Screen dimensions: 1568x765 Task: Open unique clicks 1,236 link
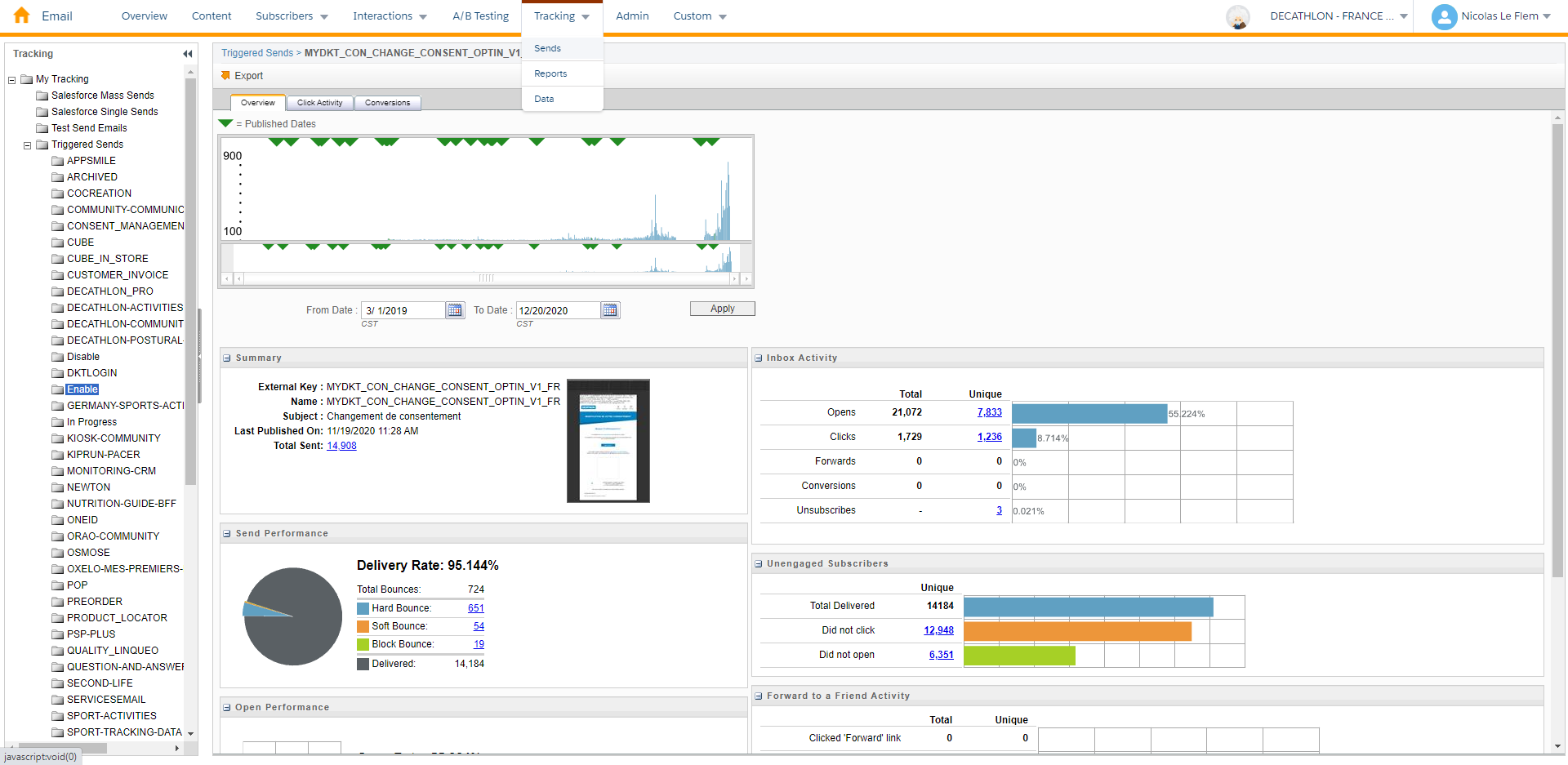[989, 437]
